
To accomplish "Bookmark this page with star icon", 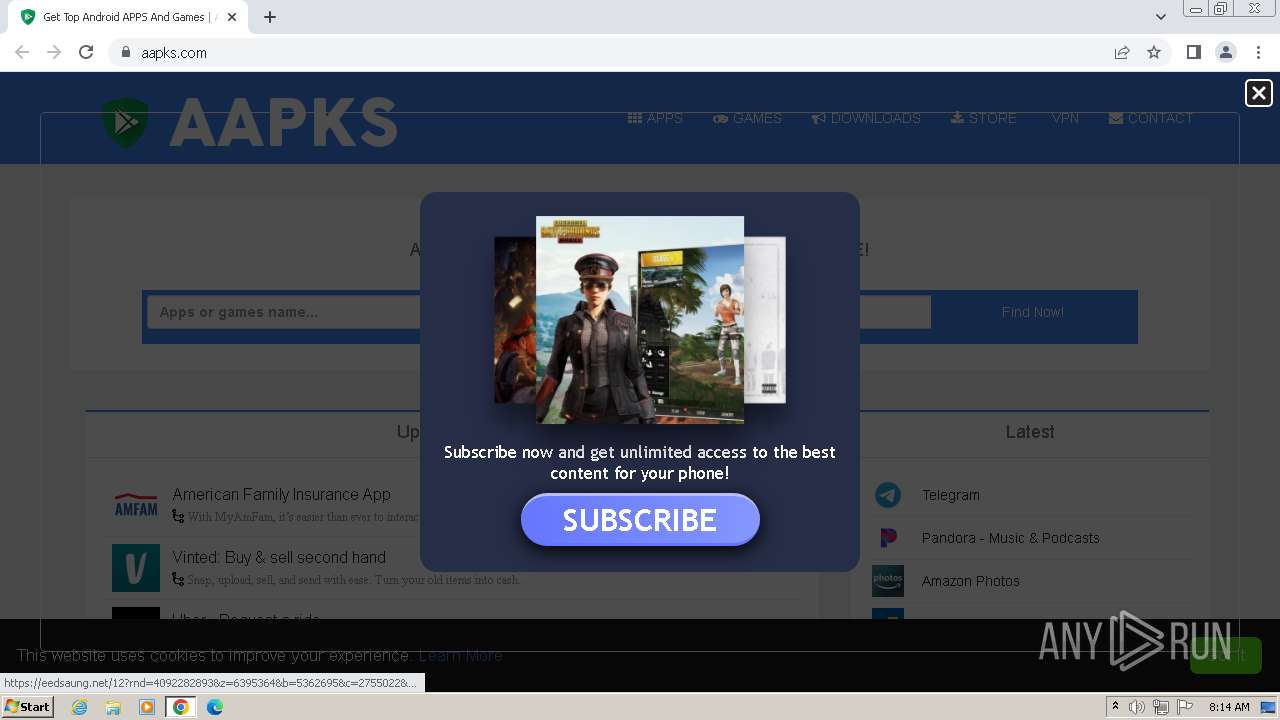I will tap(1154, 52).
